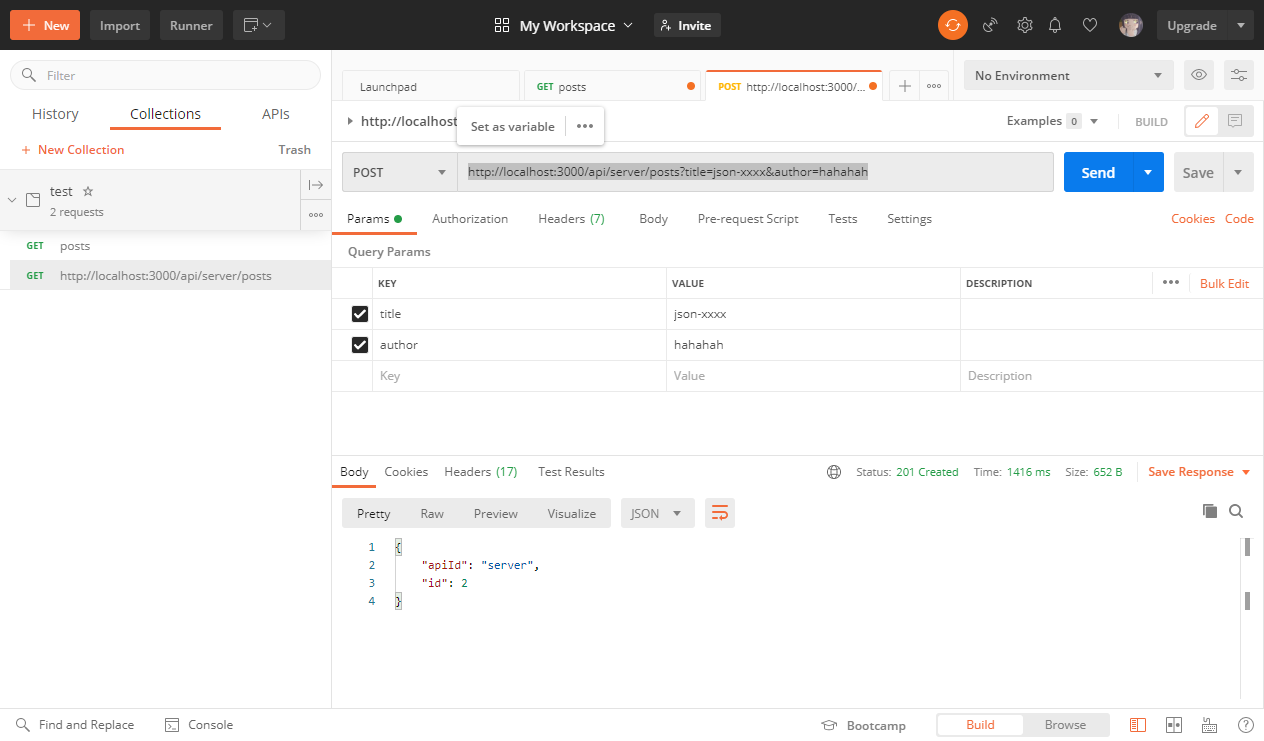Click the environment quick look eye icon
This screenshot has height=741, width=1264.
coord(1198,75)
